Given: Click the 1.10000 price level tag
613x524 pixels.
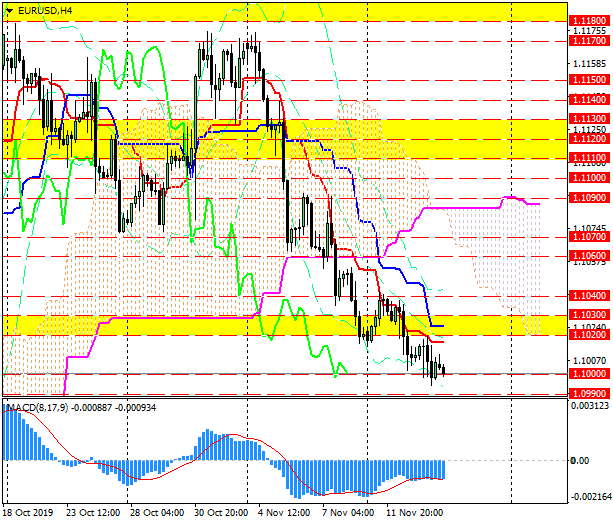Looking at the screenshot, I should (x=585, y=373).
